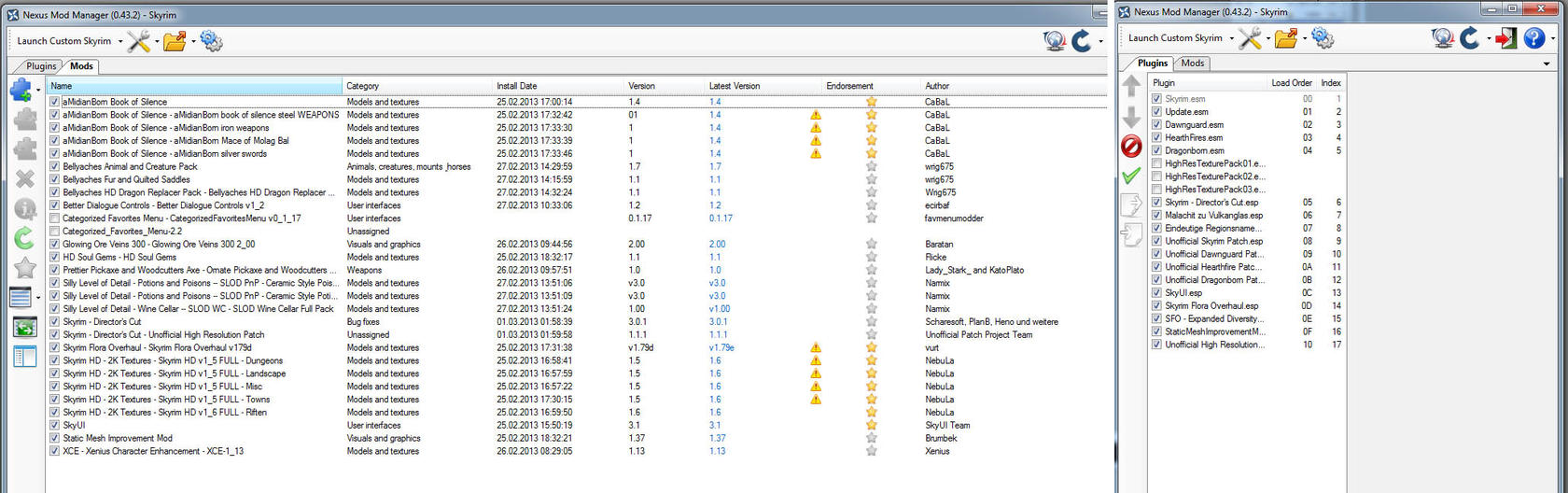The width and height of the screenshot is (1568, 493).
Task: Click the blue puzzle-piece Add Mod icon
Action: [x=21, y=90]
